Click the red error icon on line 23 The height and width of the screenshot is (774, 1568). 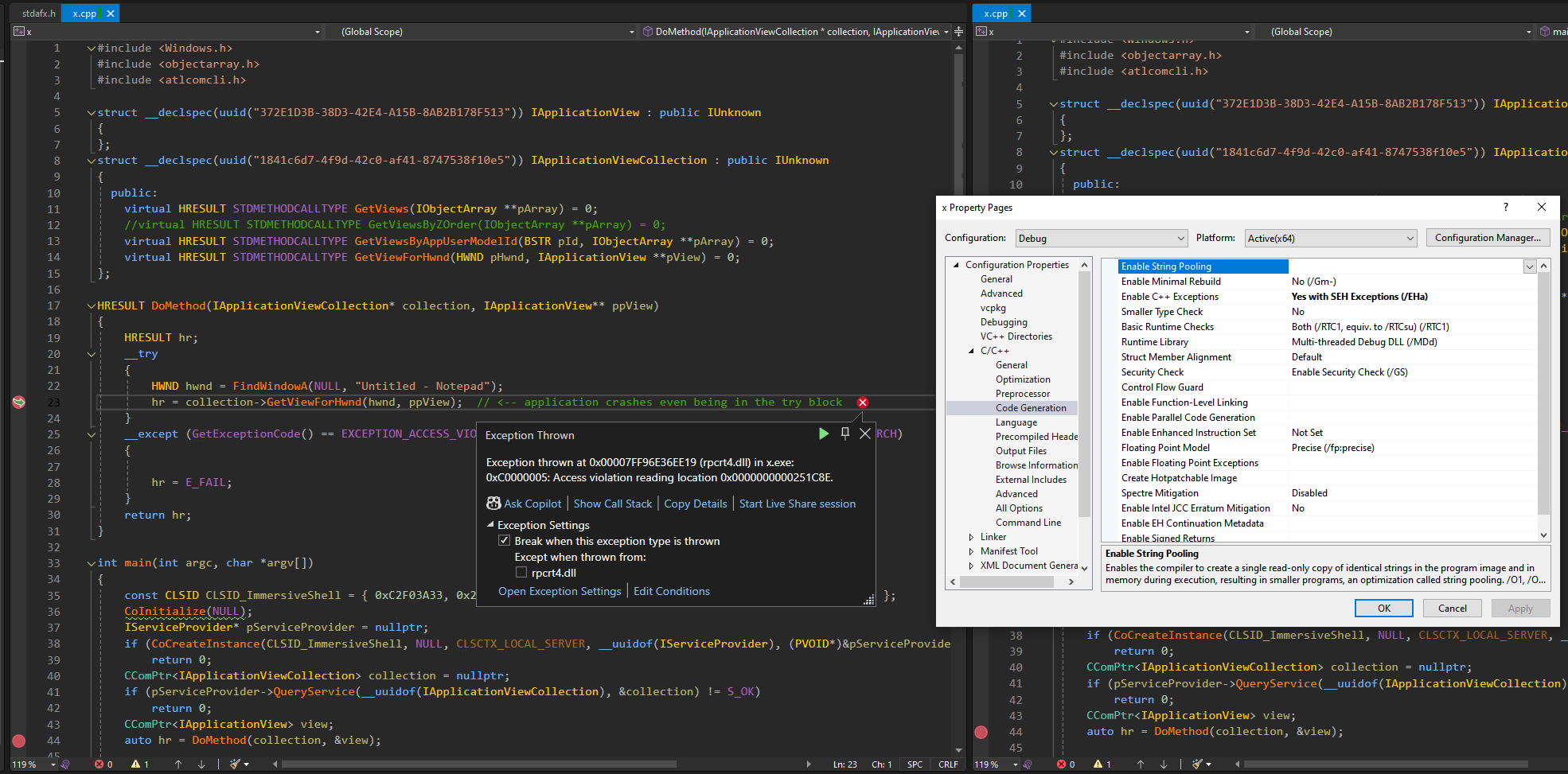point(862,403)
